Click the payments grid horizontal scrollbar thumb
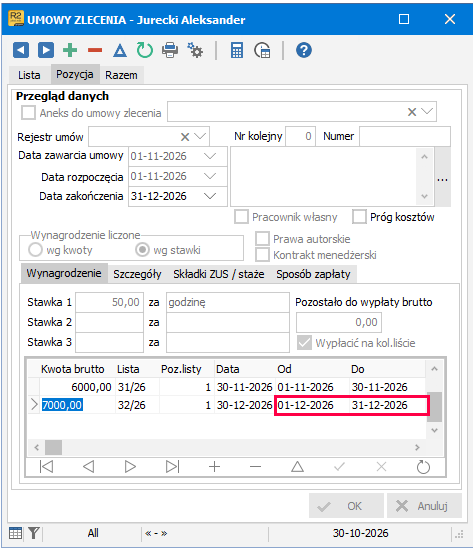Image resolution: width=473 pixels, height=556 pixels. (54, 447)
